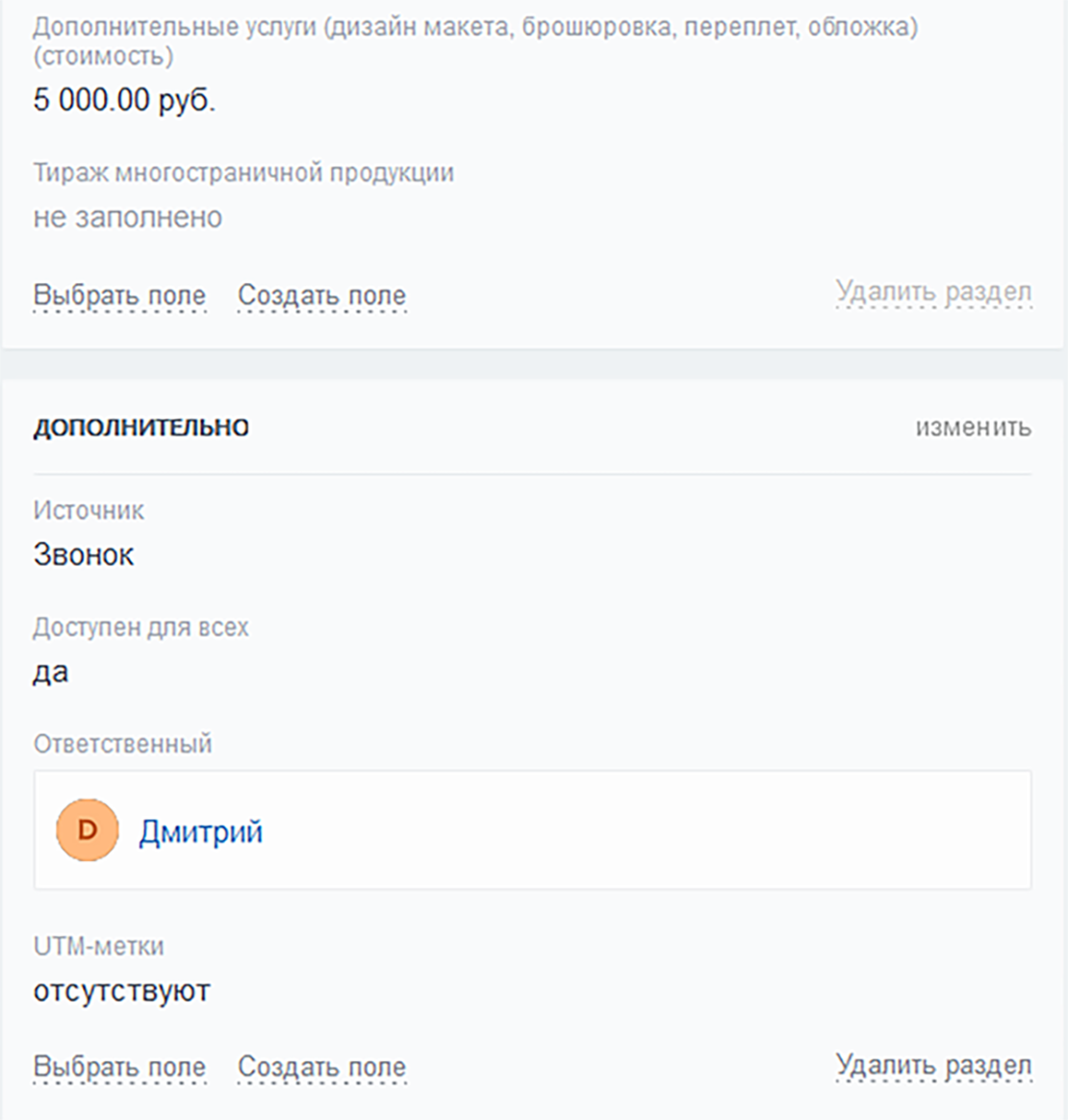The height and width of the screenshot is (1120, 1068).
Task: Click the "Доступен для всех" field label
Action: click(x=140, y=627)
